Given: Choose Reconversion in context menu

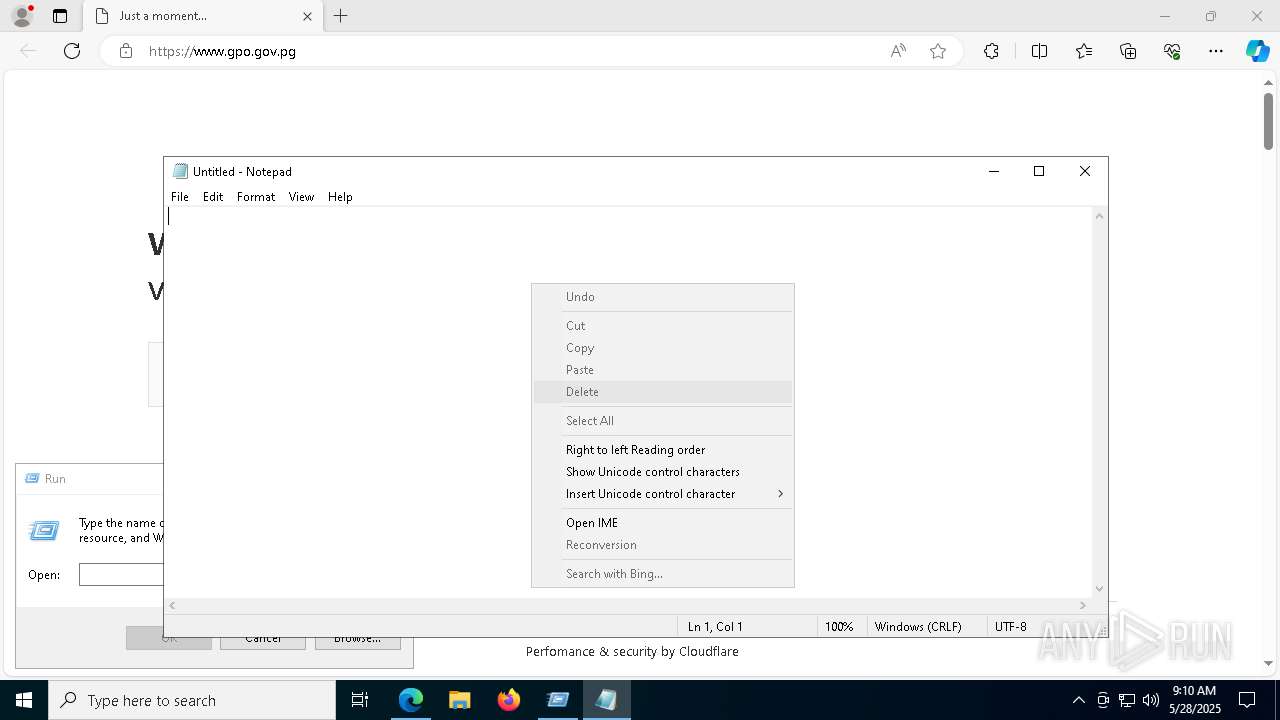Looking at the screenshot, I should pyautogui.click(x=663, y=545).
